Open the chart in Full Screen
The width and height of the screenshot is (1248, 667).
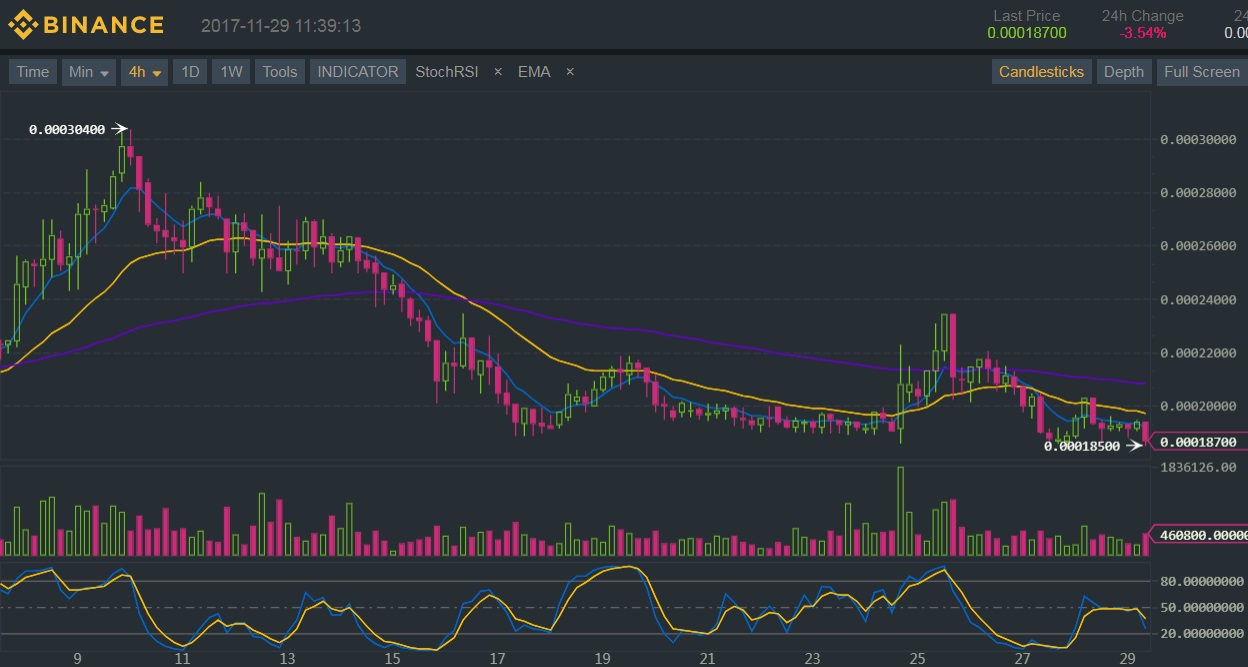point(1202,72)
